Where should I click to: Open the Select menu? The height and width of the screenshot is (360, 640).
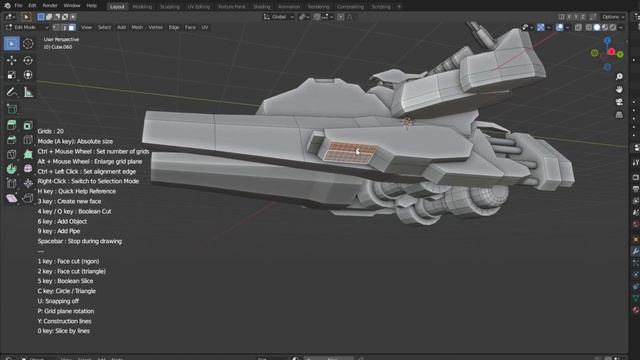[104, 27]
